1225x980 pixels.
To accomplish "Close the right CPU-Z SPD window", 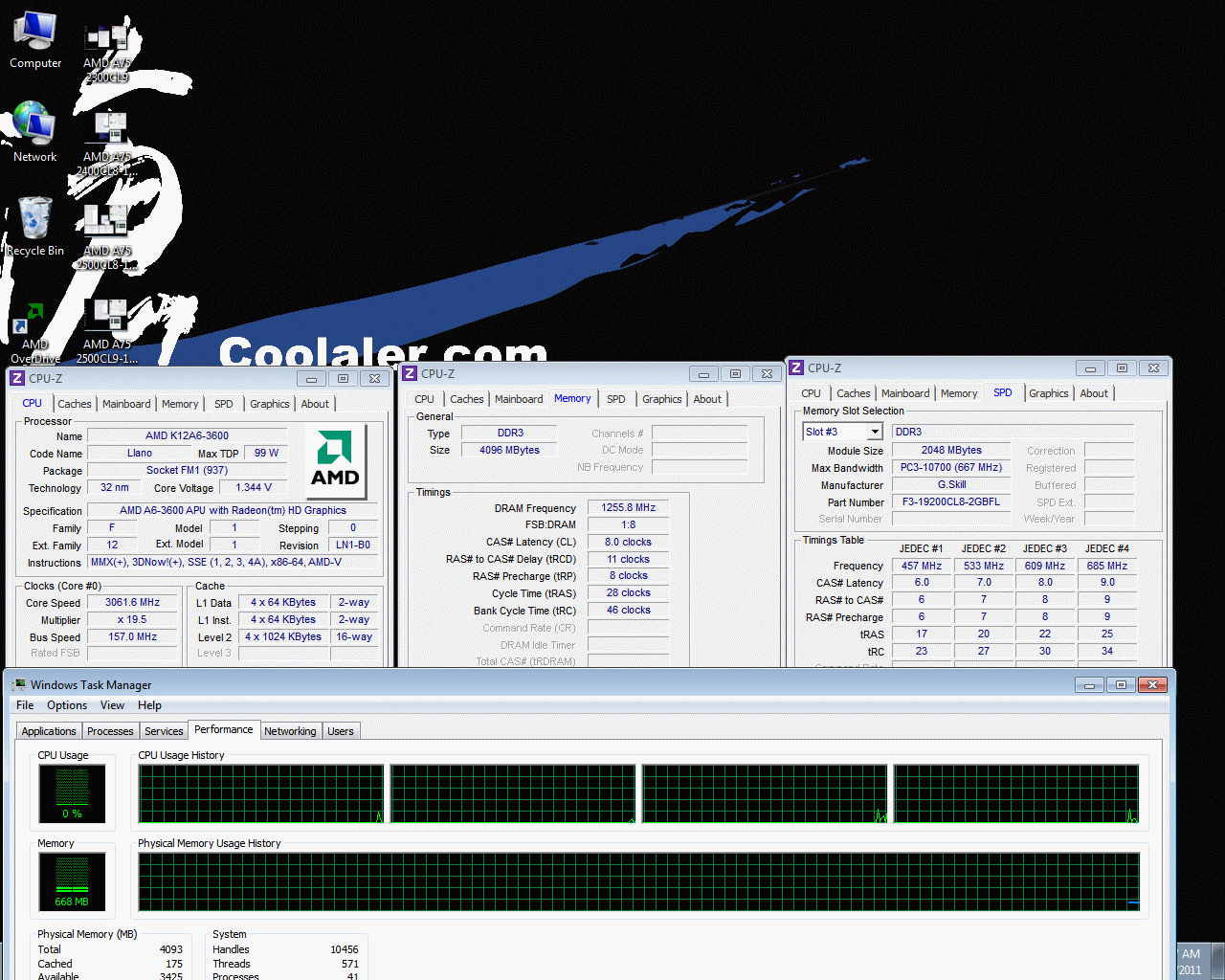I will click(x=1153, y=368).
